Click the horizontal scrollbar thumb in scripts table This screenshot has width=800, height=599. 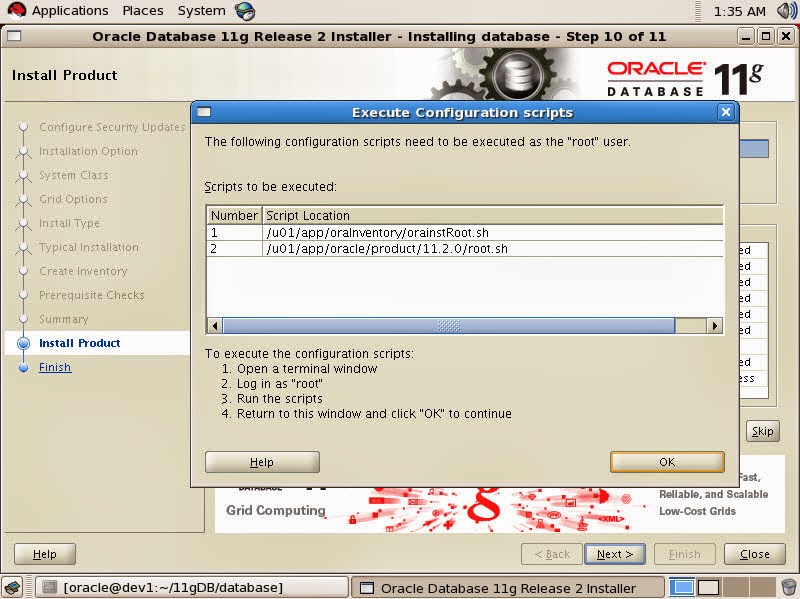[x=449, y=326]
